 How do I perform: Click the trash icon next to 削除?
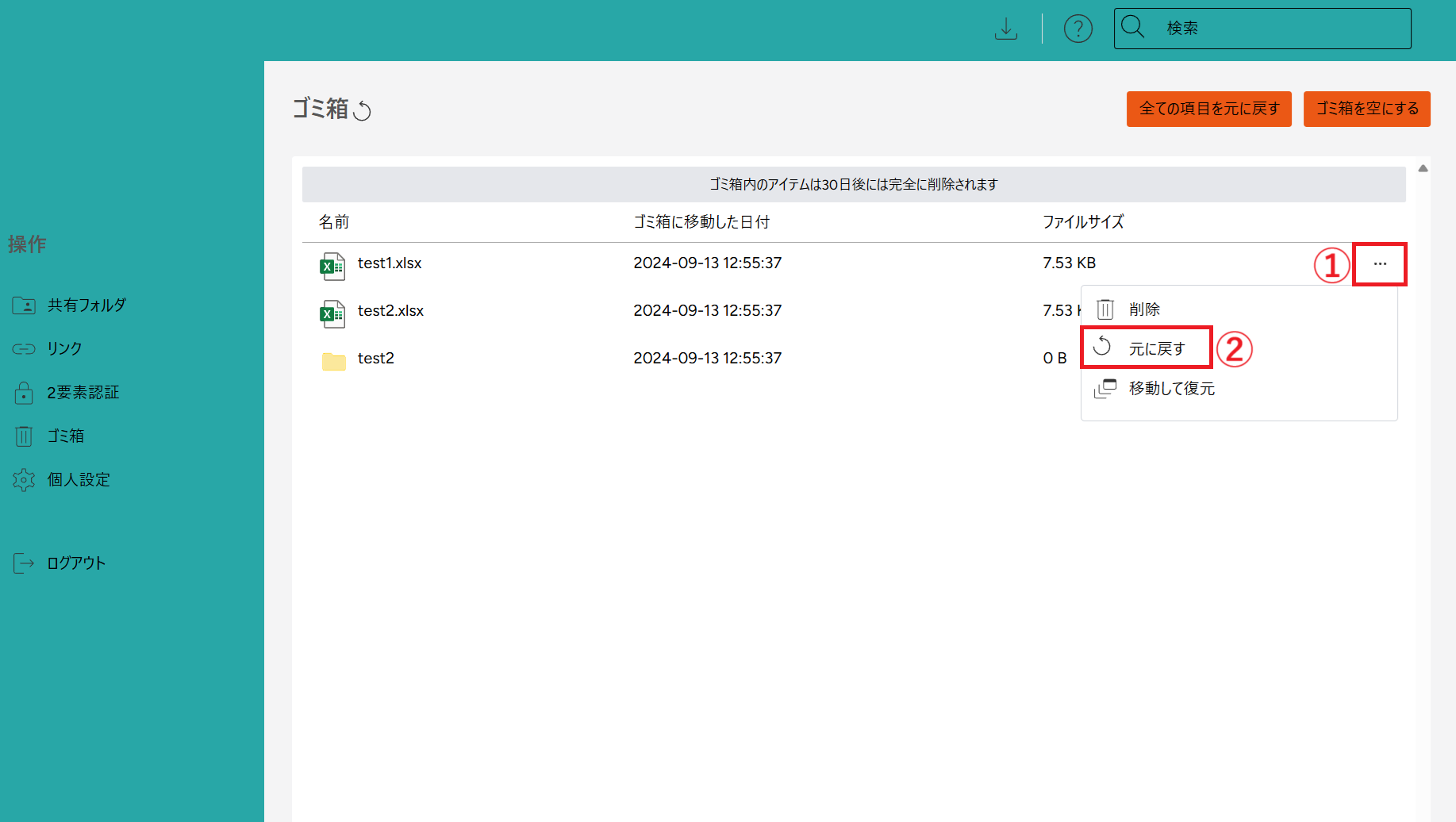point(1105,309)
